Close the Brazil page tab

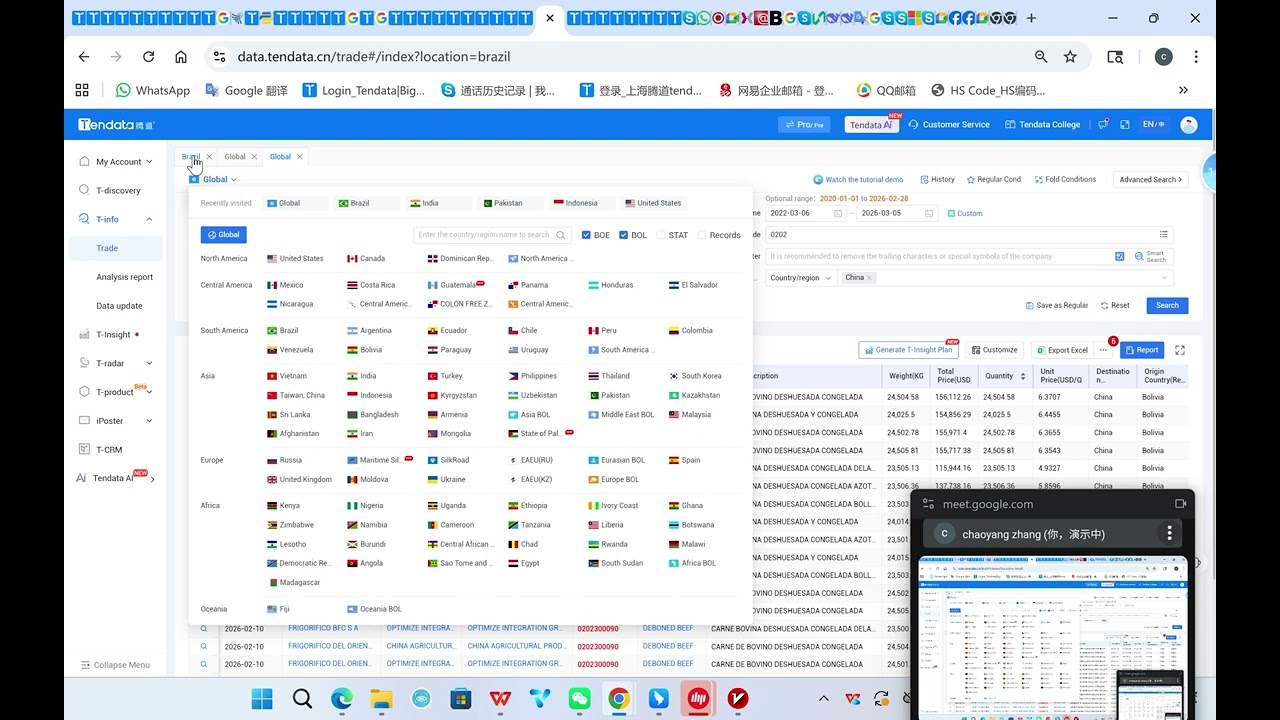tap(209, 157)
